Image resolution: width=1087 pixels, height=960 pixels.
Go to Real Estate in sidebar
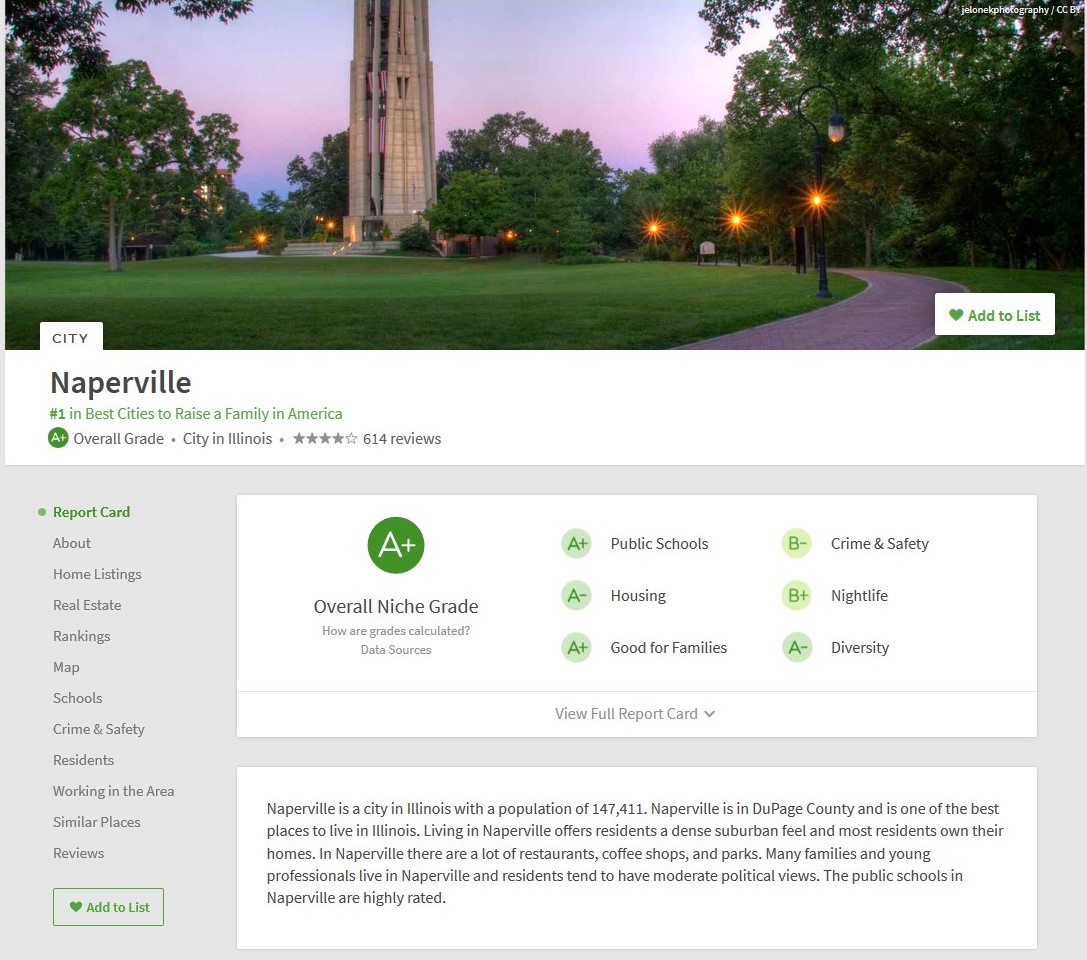87,605
